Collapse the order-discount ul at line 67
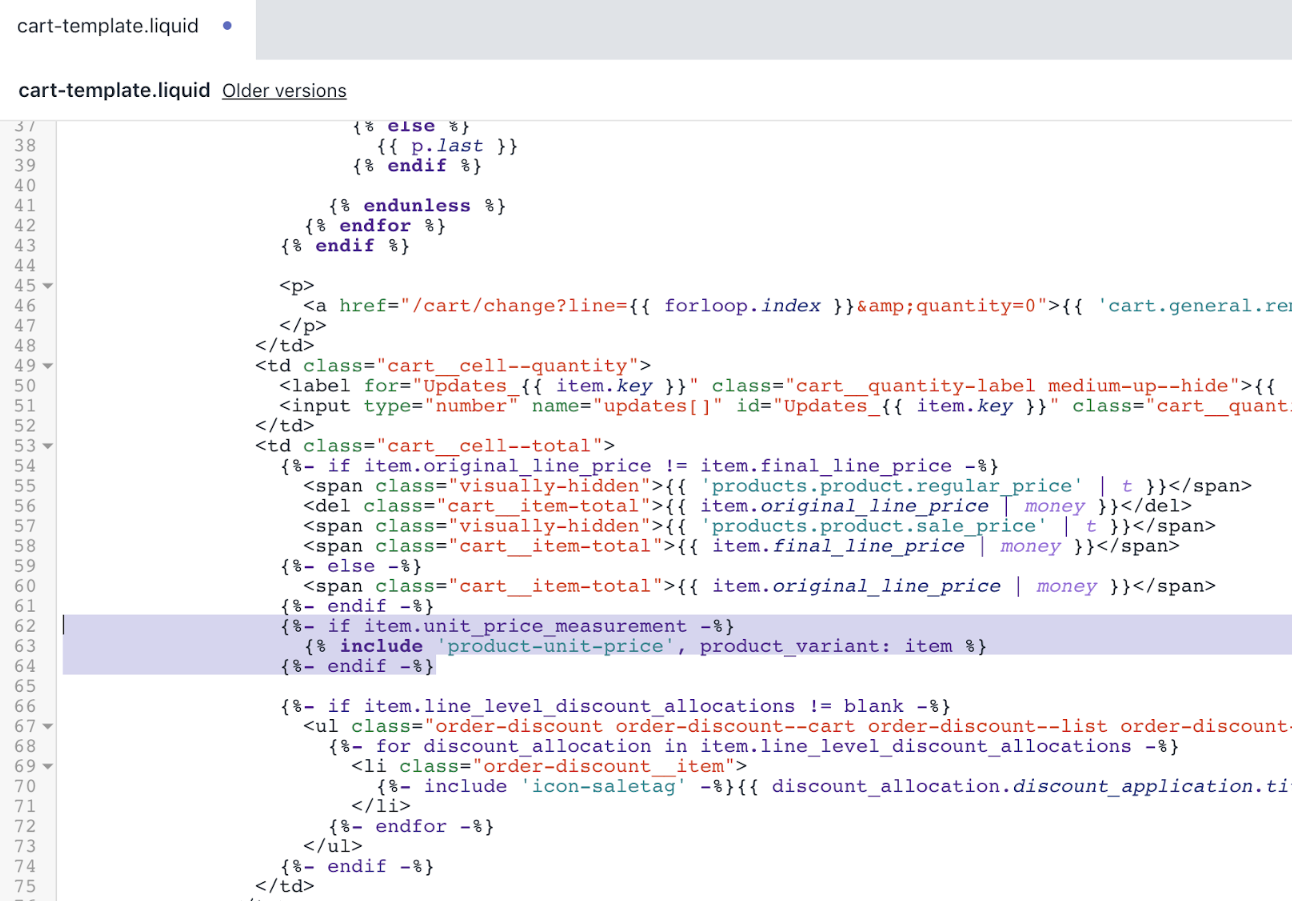The width and height of the screenshot is (1292, 901). [x=48, y=726]
